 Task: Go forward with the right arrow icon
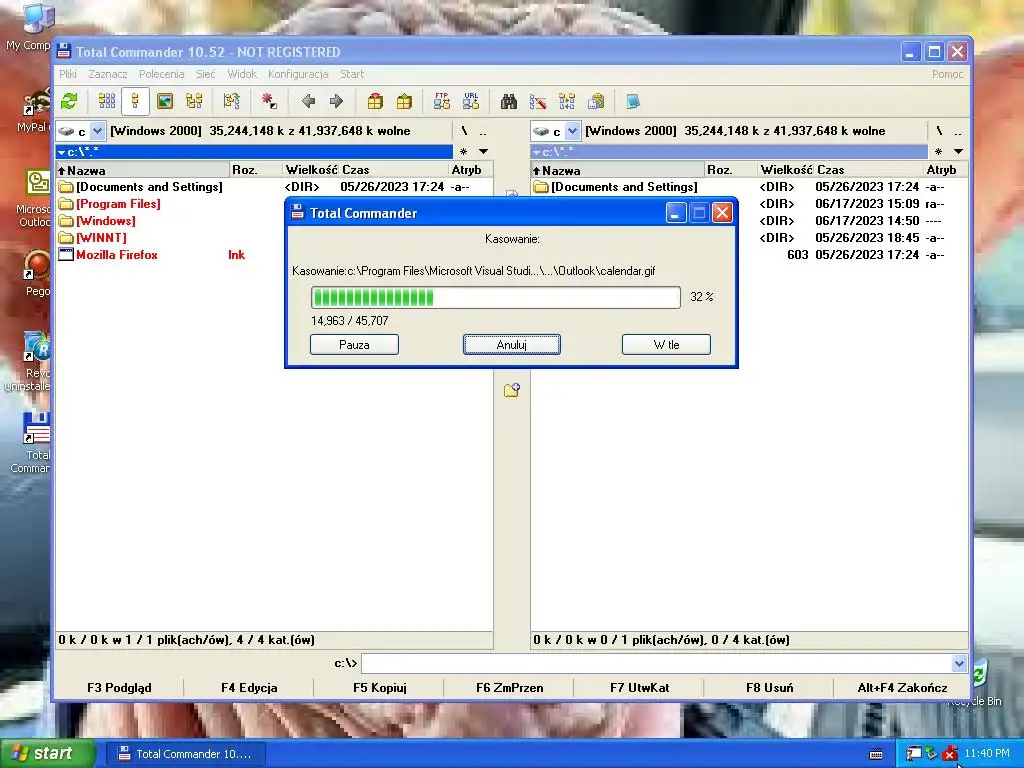click(336, 101)
